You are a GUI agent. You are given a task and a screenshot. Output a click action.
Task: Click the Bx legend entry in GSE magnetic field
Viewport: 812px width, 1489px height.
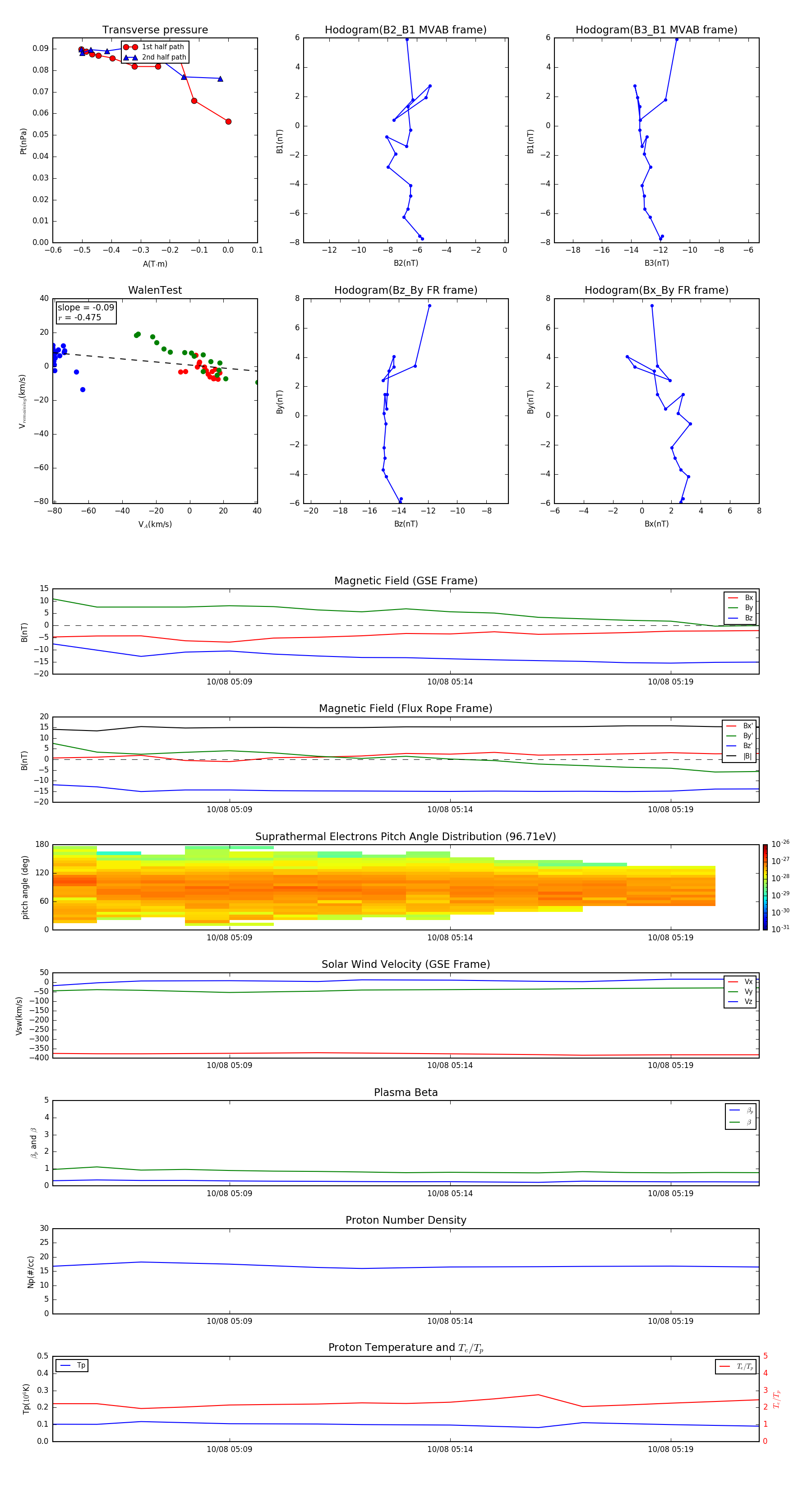[740, 598]
